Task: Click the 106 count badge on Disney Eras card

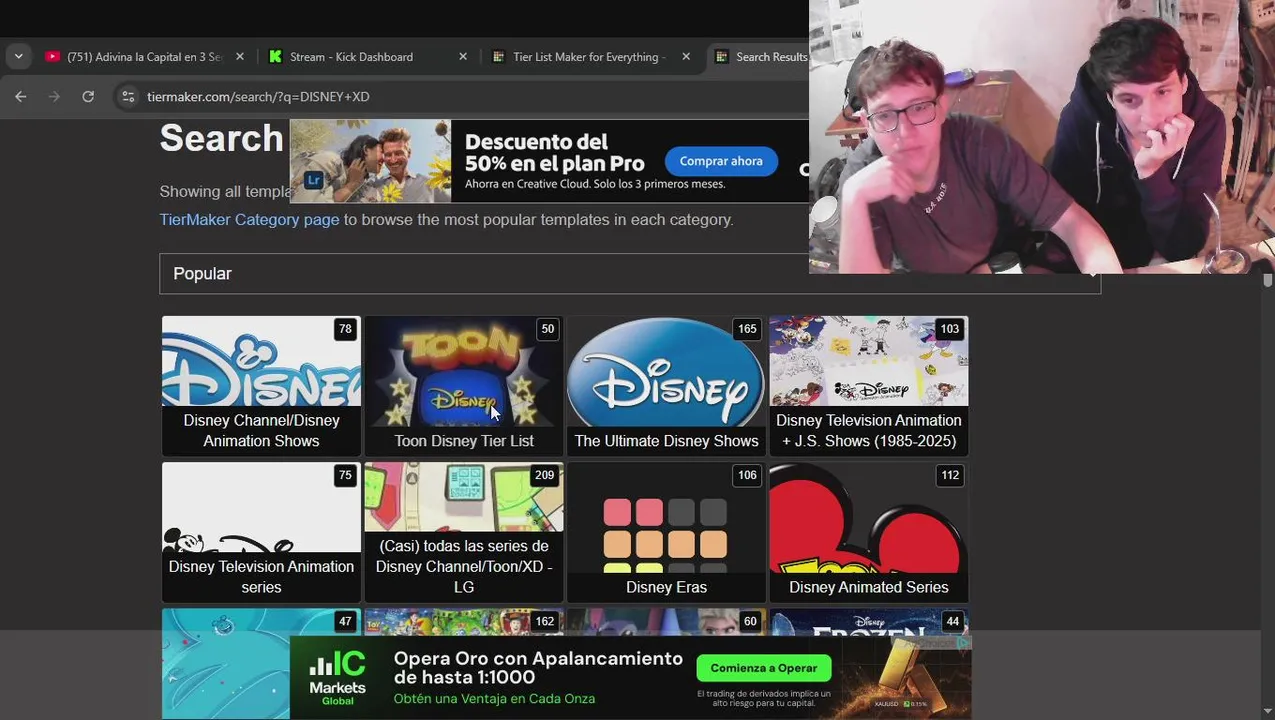Action: pos(747,475)
